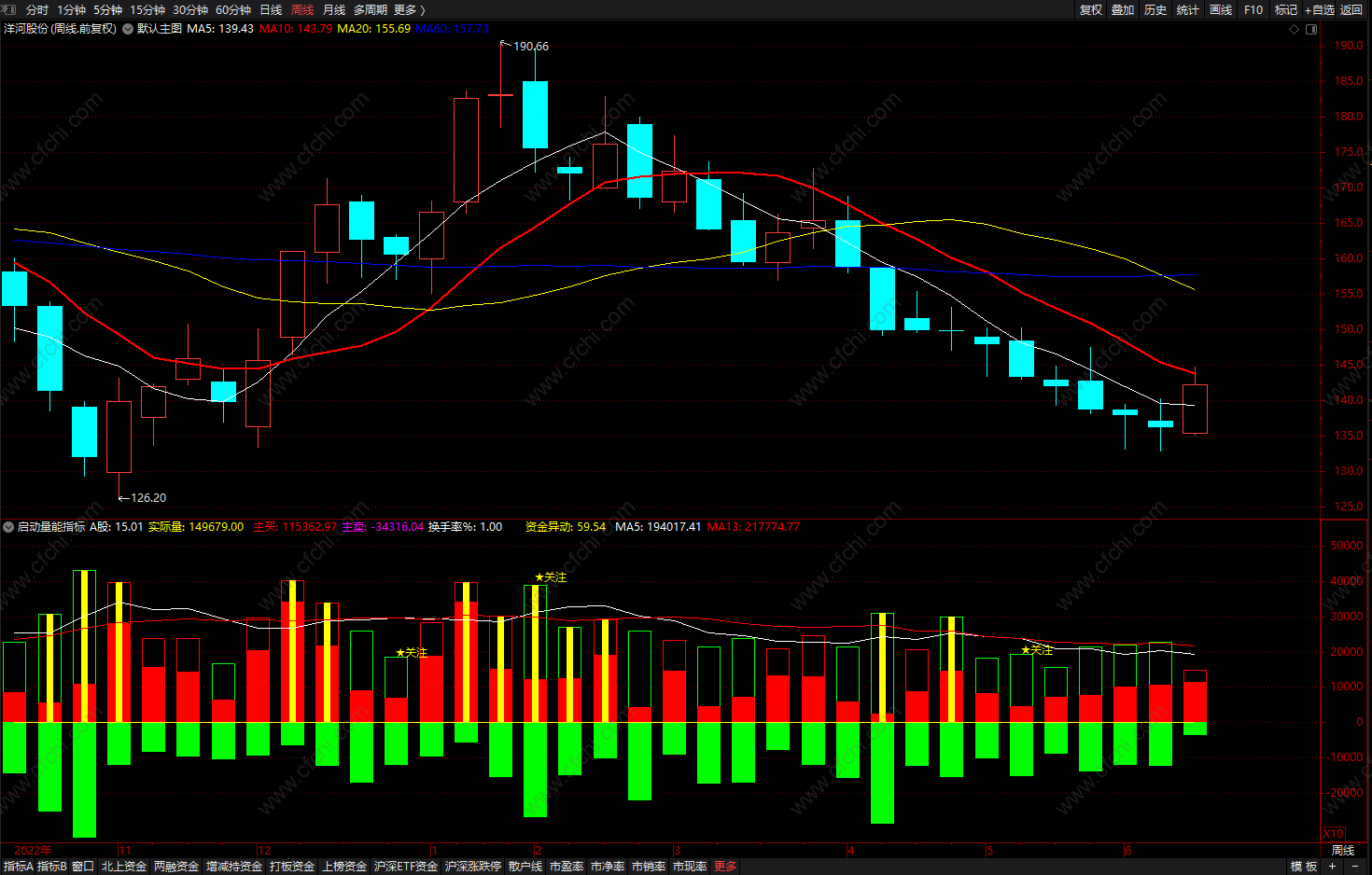Collapse the sidebar with top-left arrow icon
The height and width of the screenshot is (875, 1372).
coord(10,9)
